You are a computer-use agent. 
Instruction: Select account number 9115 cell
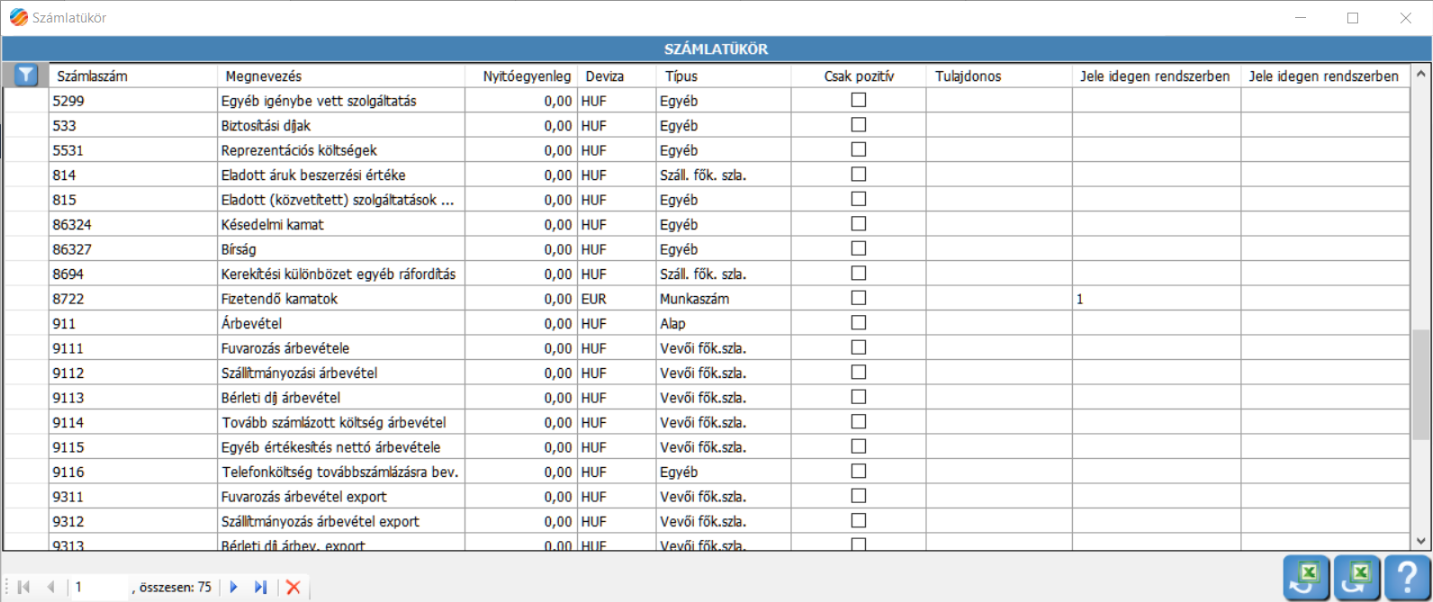click(x=133, y=447)
